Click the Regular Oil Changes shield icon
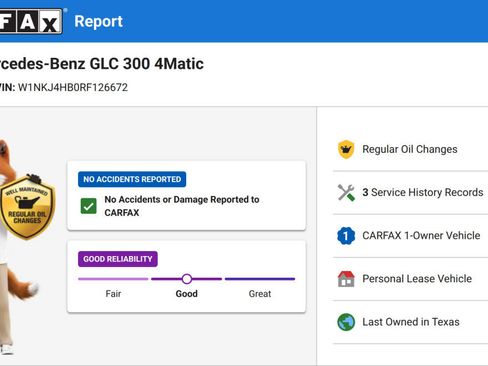Viewport: 488px width, 366px height. click(346, 149)
